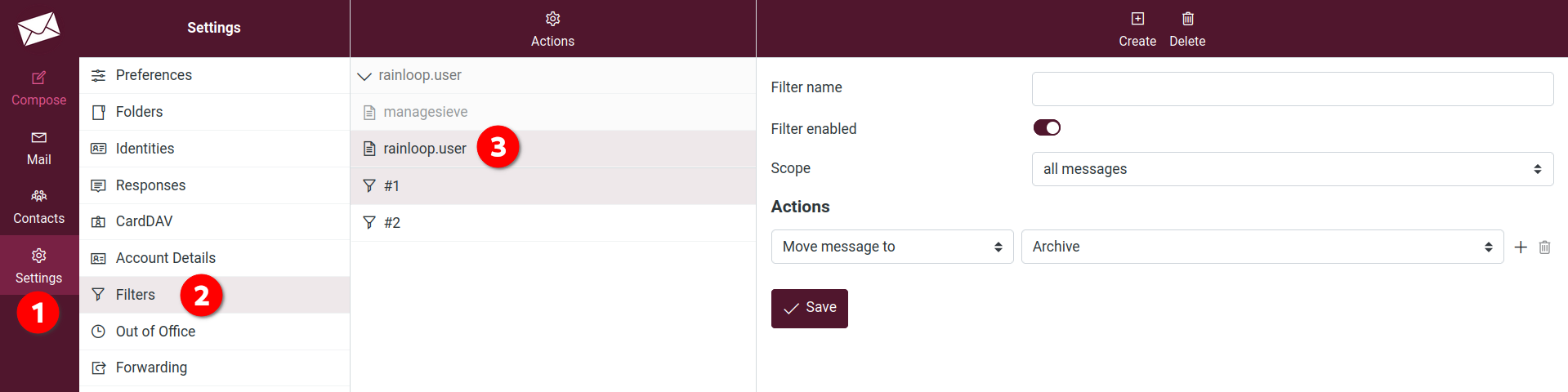
Task: Toggle the Filter enabled switch
Action: coord(1047,127)
